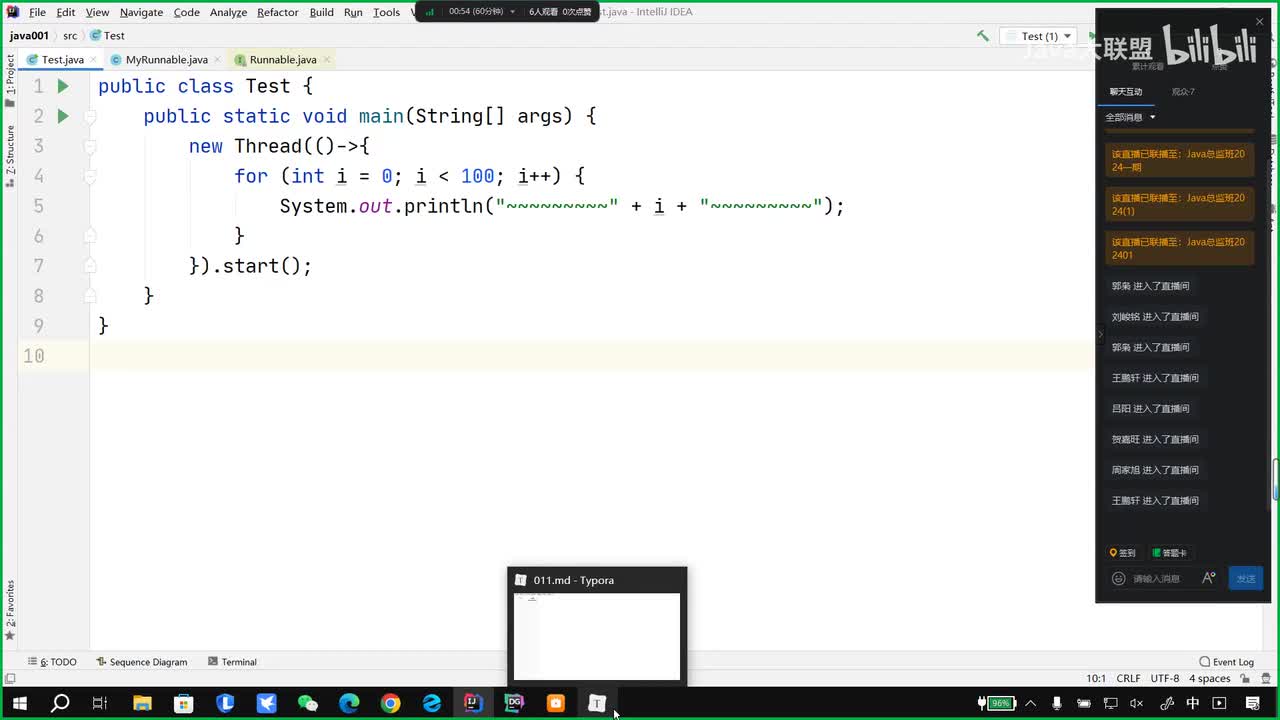The width and height of the screenshot is (1280, 720).
Task: Click the 答题卡 answer card button
Action: coord(1169,553)
